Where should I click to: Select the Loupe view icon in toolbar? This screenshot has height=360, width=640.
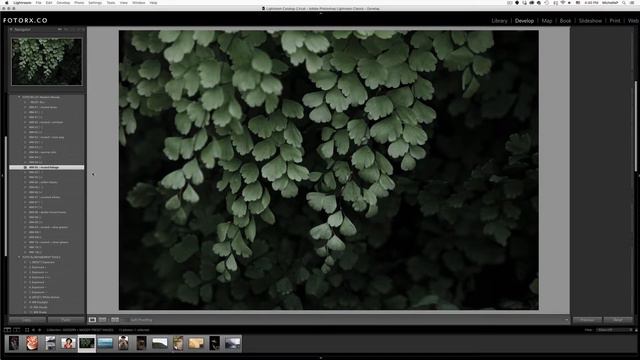click(92, 320)
